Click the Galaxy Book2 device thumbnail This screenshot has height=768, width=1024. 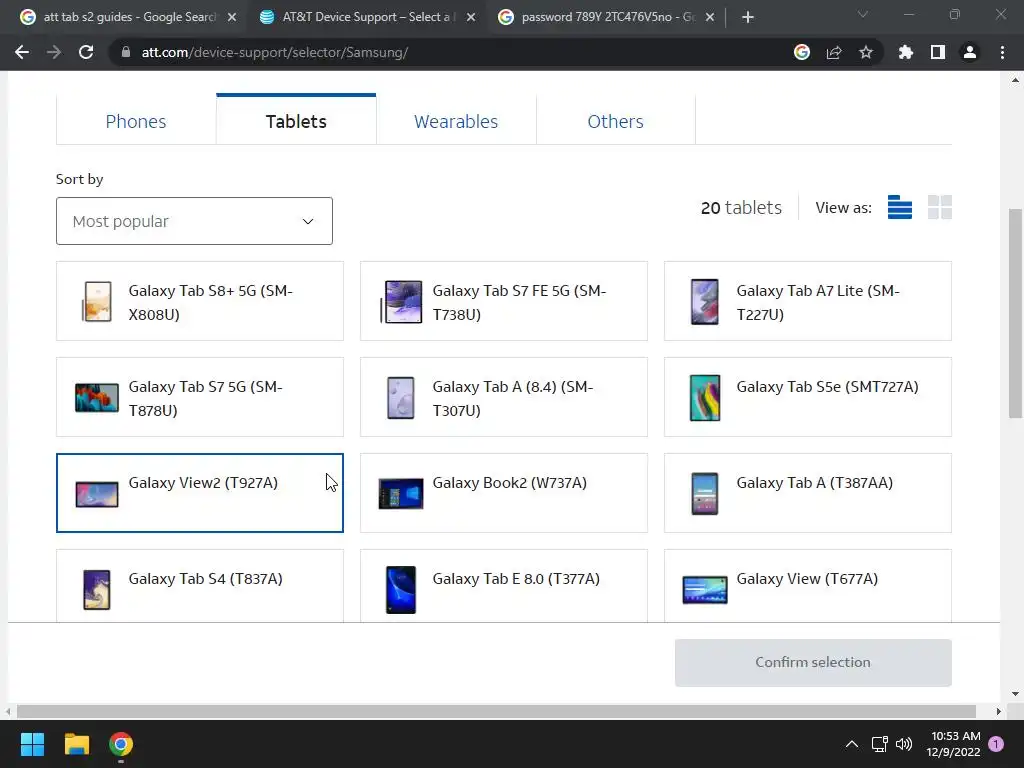401,494
